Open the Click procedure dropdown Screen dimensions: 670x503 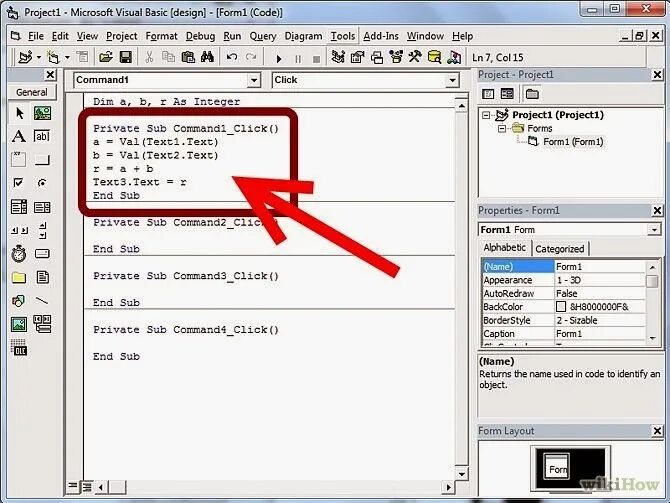[452, 80]
